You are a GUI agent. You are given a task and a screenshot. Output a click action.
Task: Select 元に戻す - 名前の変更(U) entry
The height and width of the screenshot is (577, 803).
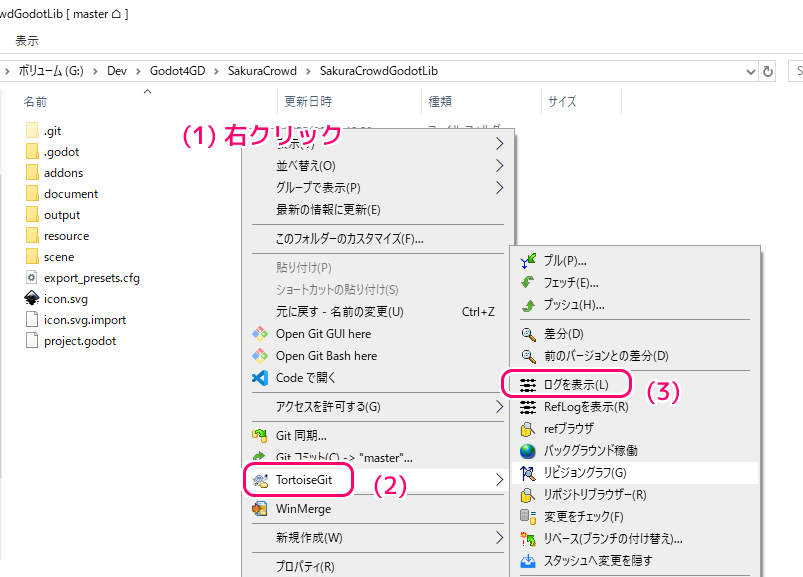pos(377,312)
